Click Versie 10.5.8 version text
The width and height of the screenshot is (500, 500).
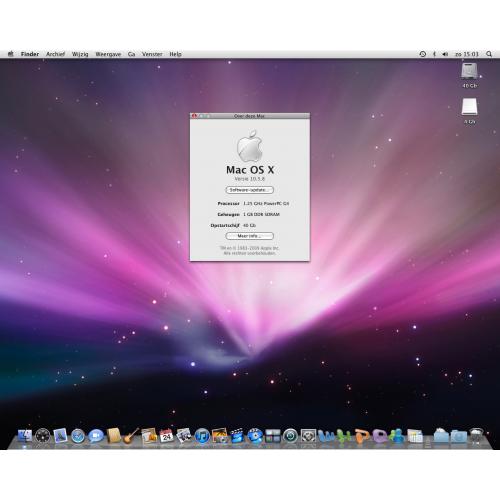(250, 179)
